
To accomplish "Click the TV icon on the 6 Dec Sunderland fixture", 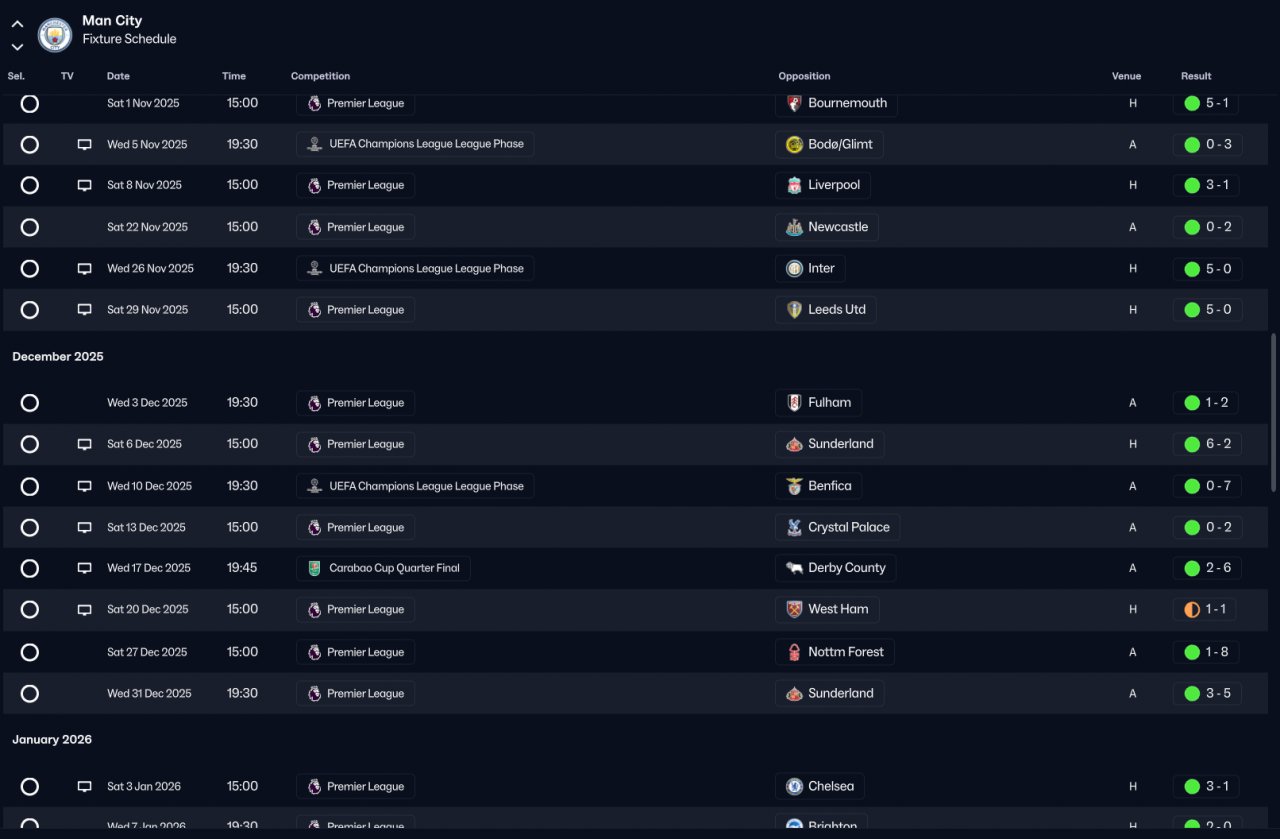I will pyautogui.click(x=85, y=445).
